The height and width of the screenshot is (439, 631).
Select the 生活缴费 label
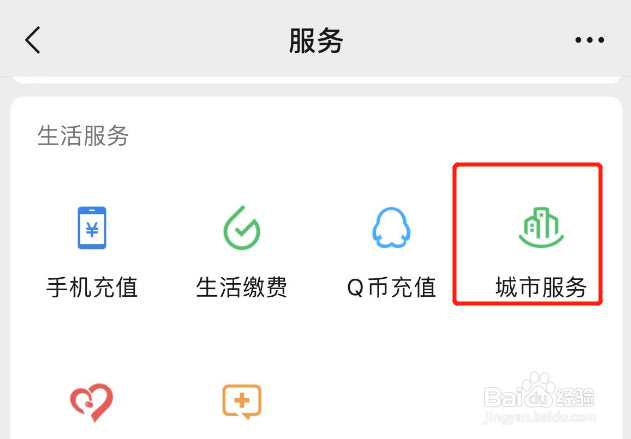coord(242,287)
